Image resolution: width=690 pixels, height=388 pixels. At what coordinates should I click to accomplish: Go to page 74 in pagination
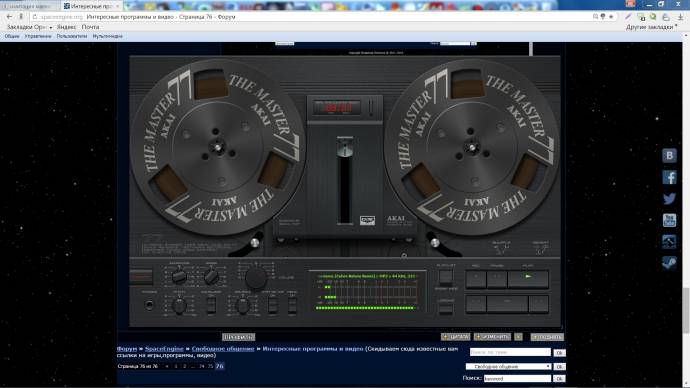coord(201,366)
